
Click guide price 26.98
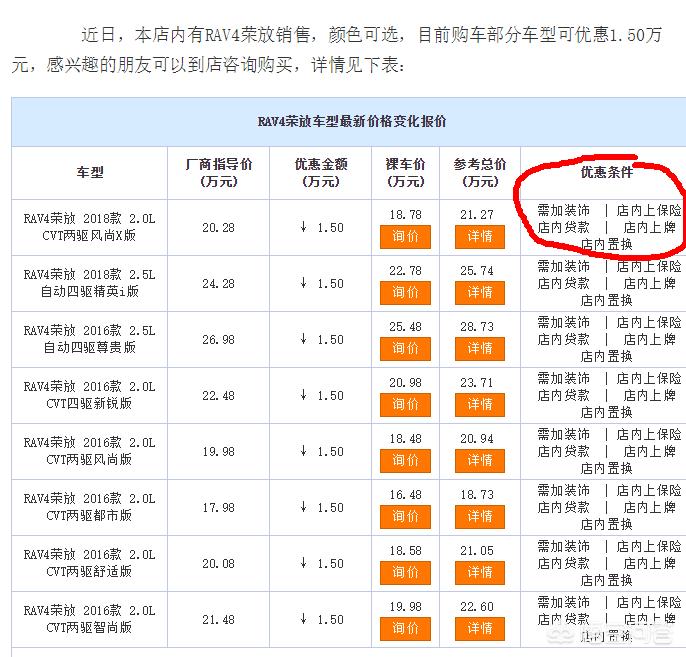[x=218, y=340]
